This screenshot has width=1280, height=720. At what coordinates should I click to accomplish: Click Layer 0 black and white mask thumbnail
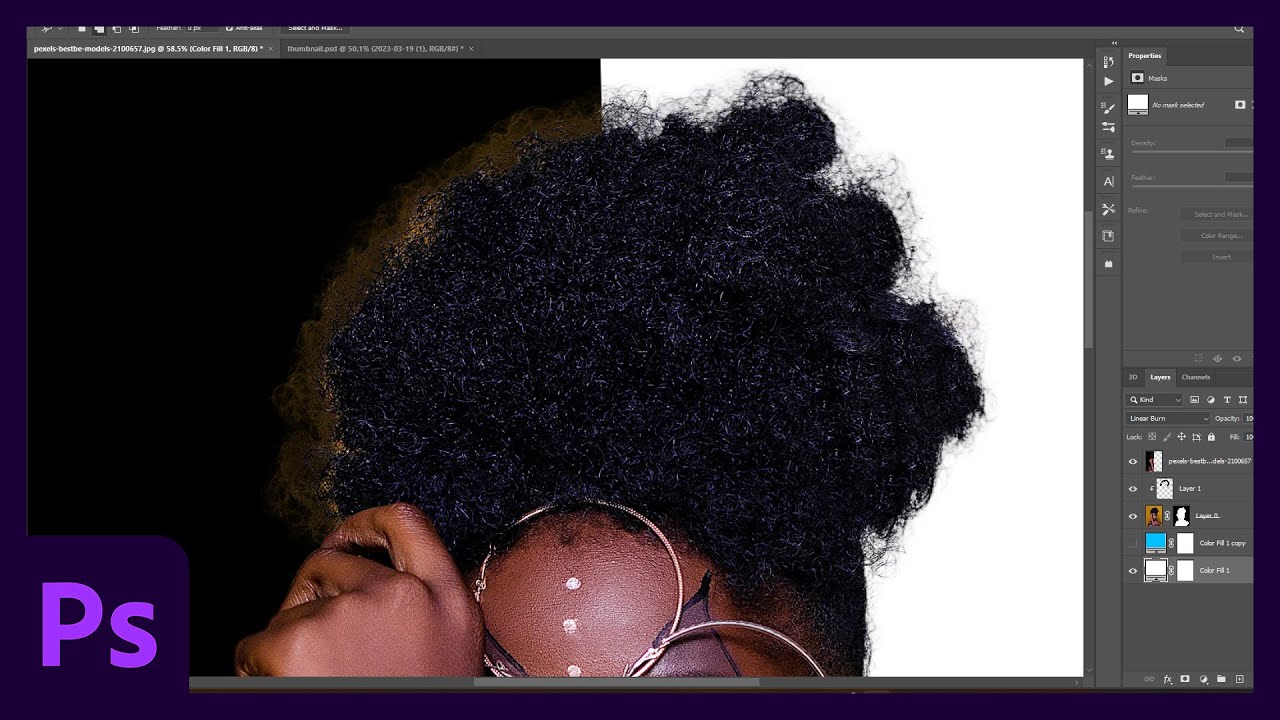coord(1181,516)
